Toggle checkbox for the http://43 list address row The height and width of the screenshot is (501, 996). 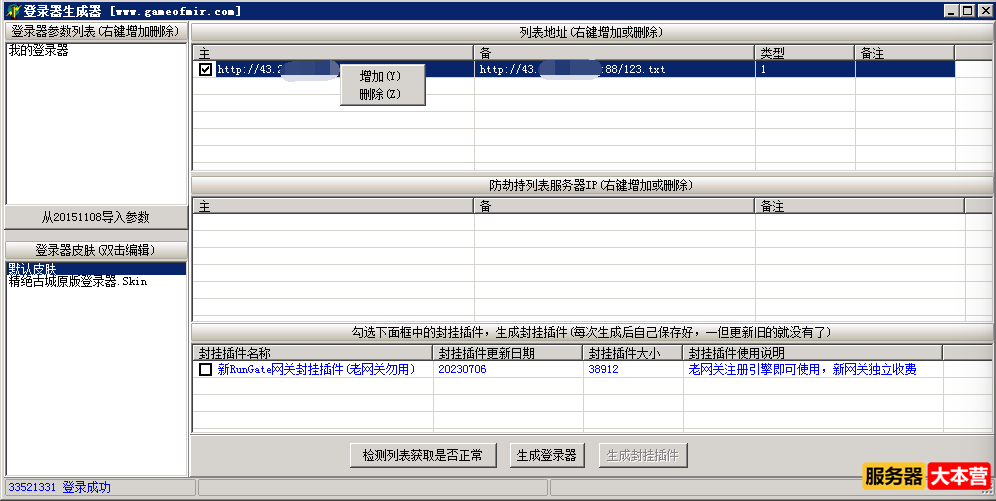(x=206, y=70)
